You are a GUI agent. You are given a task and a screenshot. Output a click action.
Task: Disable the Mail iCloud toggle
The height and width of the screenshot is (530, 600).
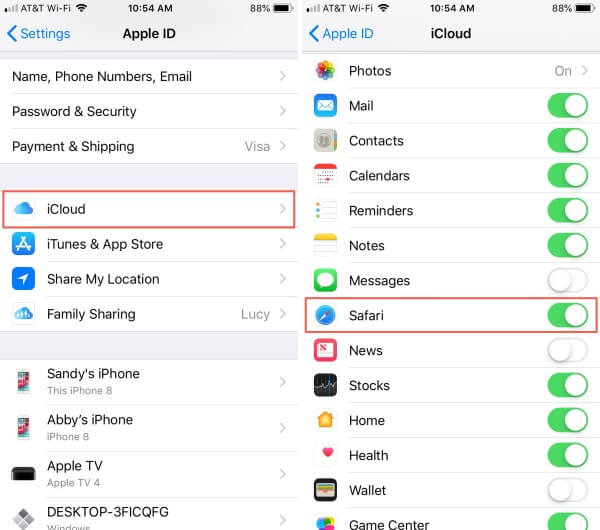coord(567,106)
